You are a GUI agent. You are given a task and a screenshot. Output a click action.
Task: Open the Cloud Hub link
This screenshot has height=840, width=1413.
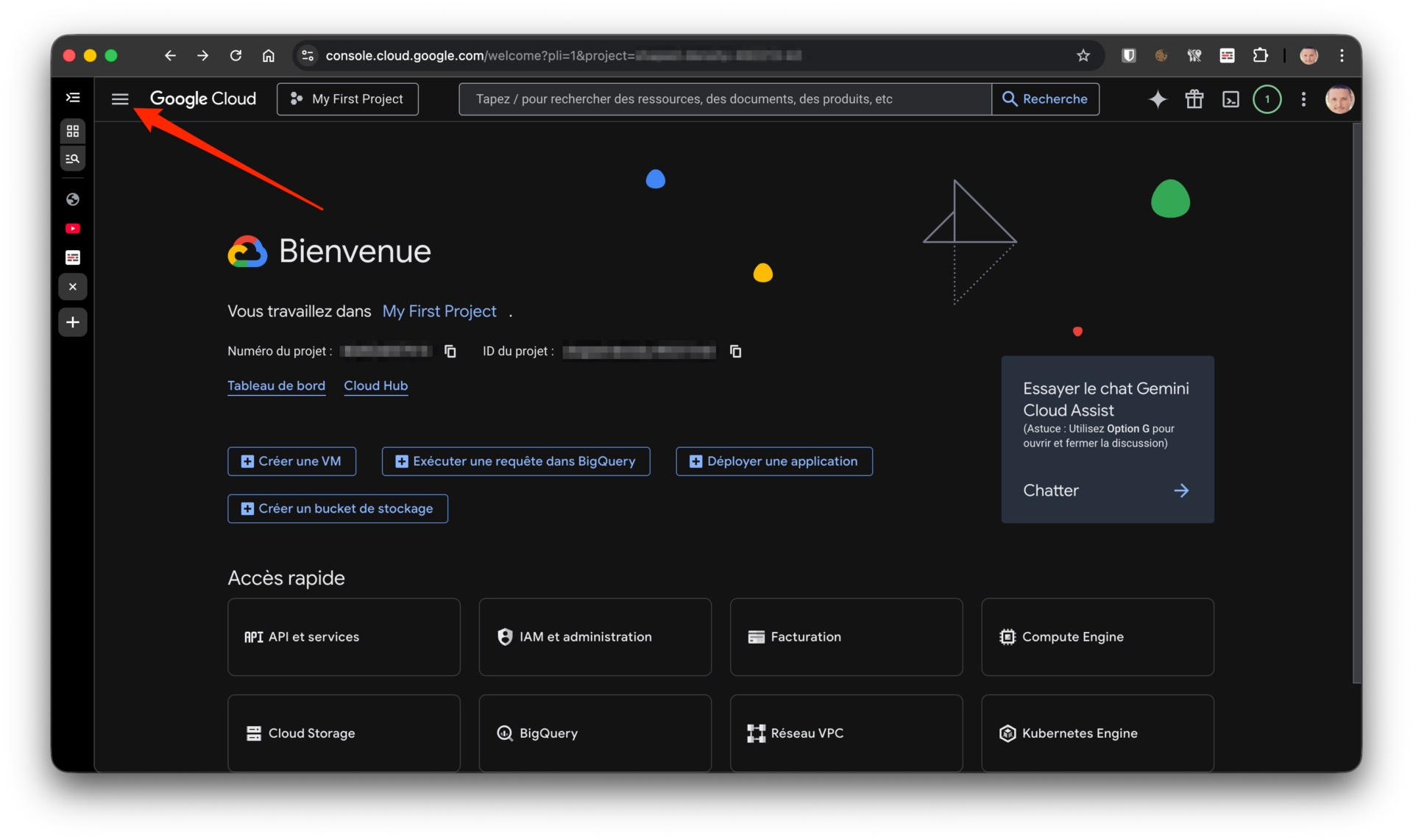click(375, 385)
